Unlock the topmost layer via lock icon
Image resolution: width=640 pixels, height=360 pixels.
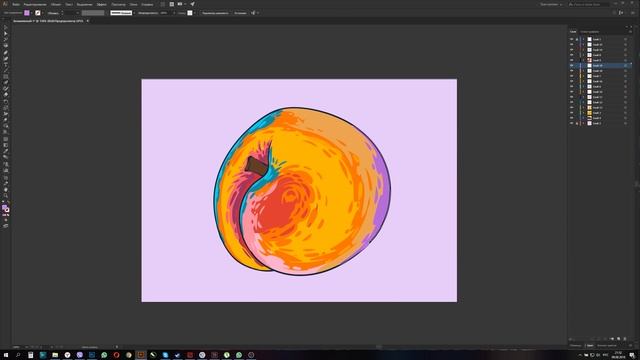point(577,39)
